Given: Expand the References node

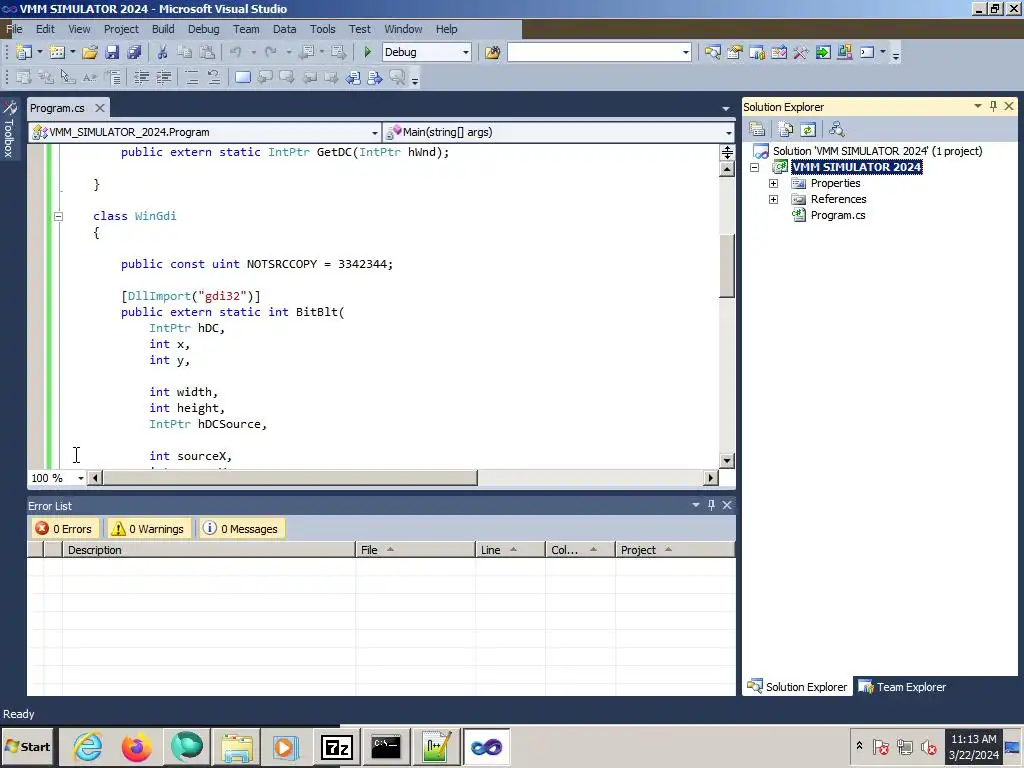Looking at the screenshot, I should 773,199.
